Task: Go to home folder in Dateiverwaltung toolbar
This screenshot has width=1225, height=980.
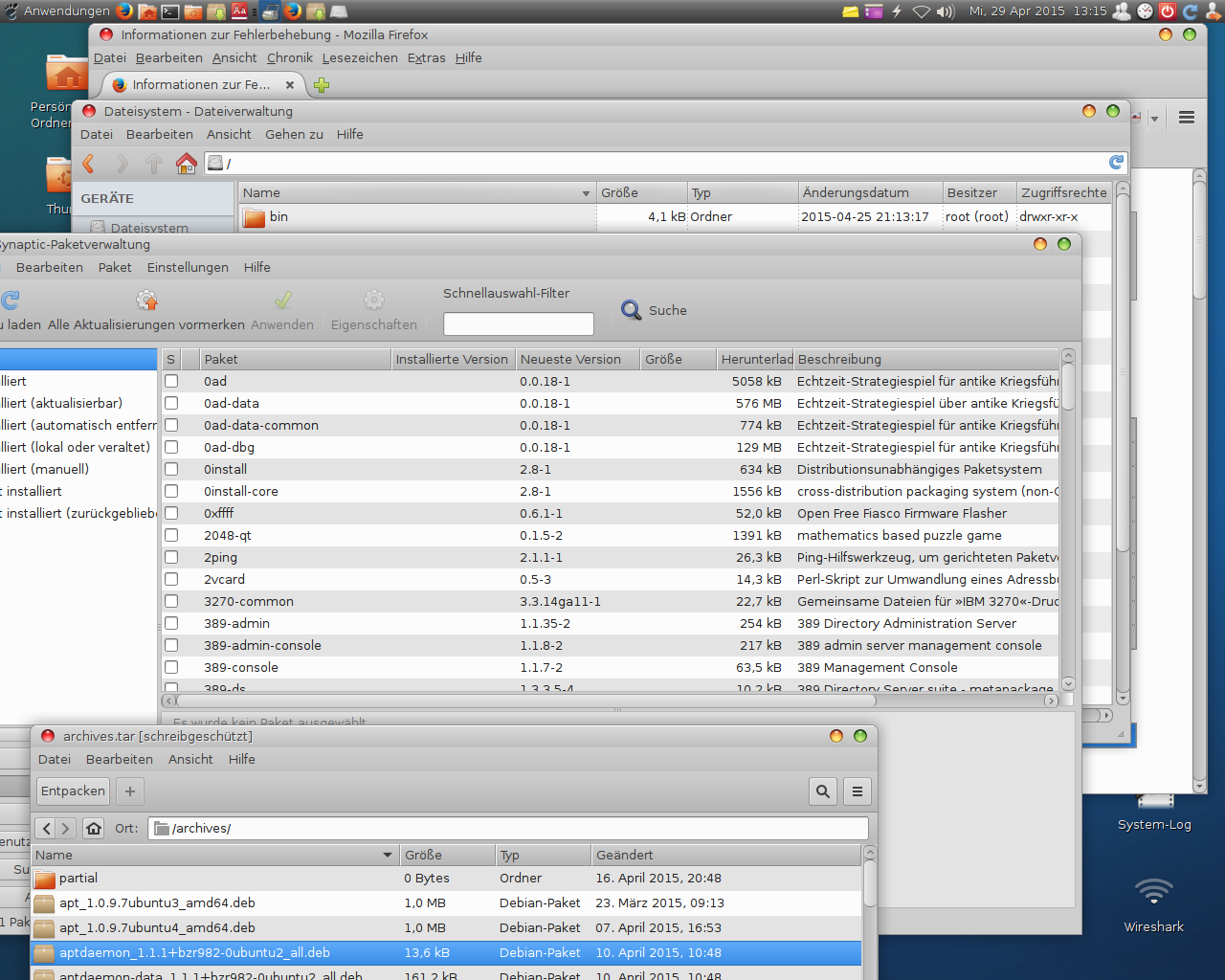Action: pos(187,164)
